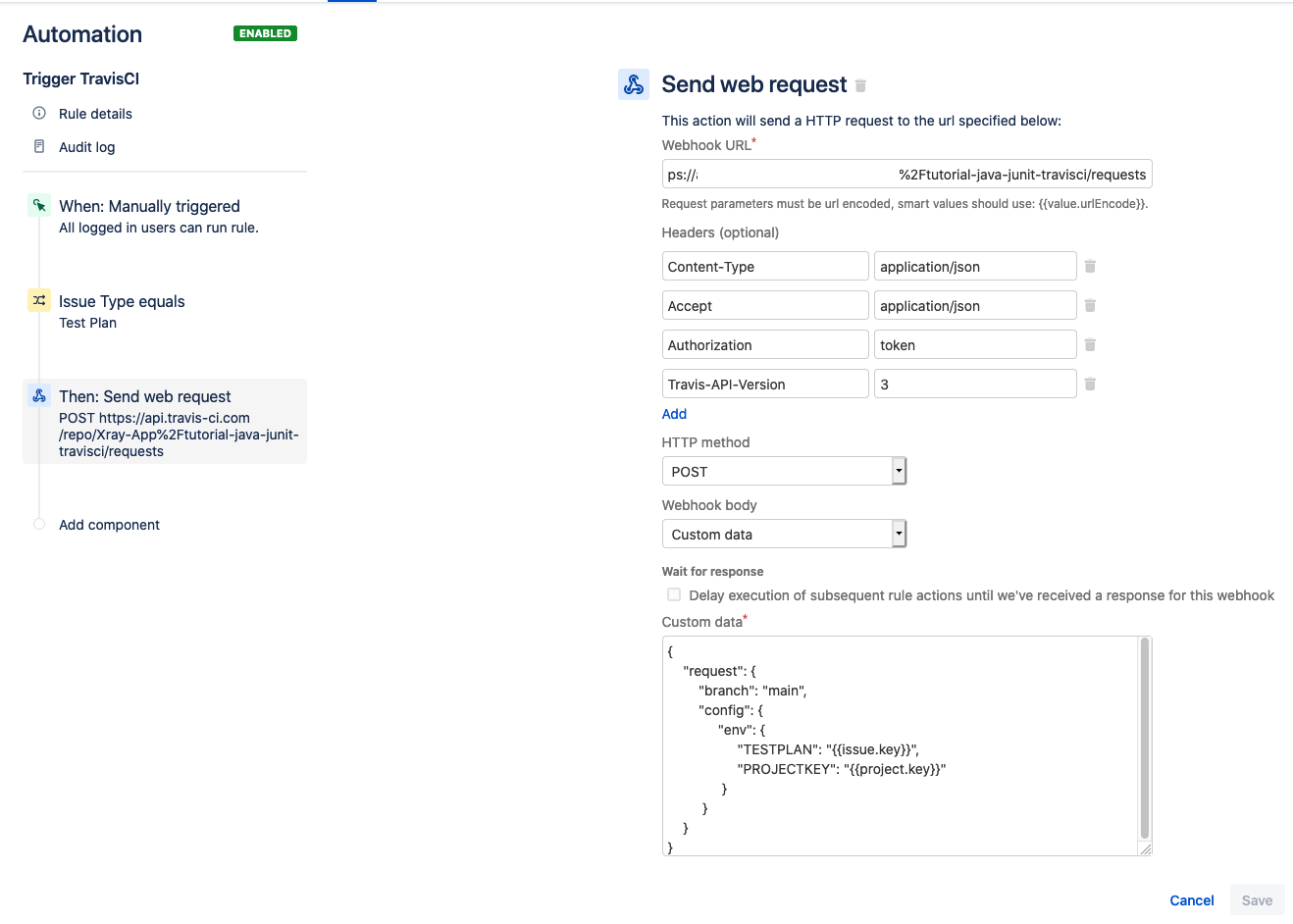Click the Save button

1257,900
